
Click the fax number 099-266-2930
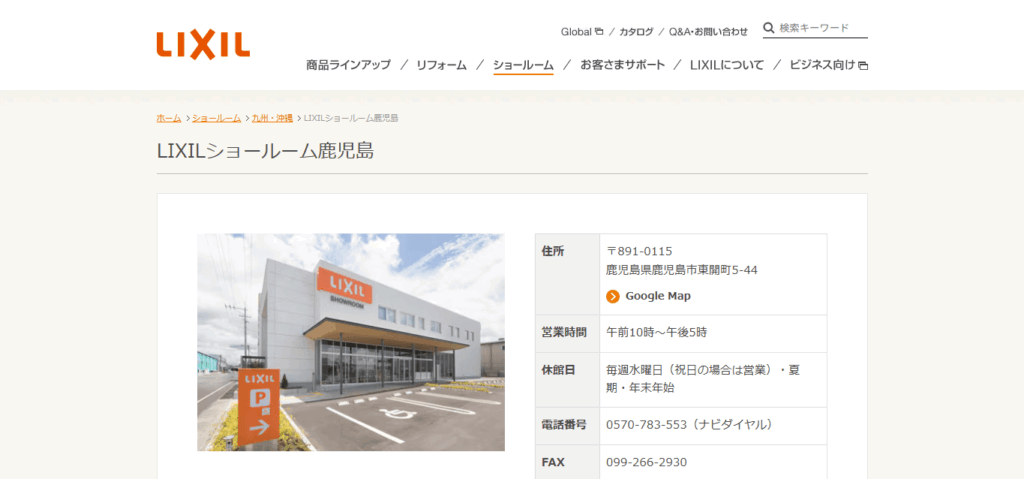click(647, 463)
